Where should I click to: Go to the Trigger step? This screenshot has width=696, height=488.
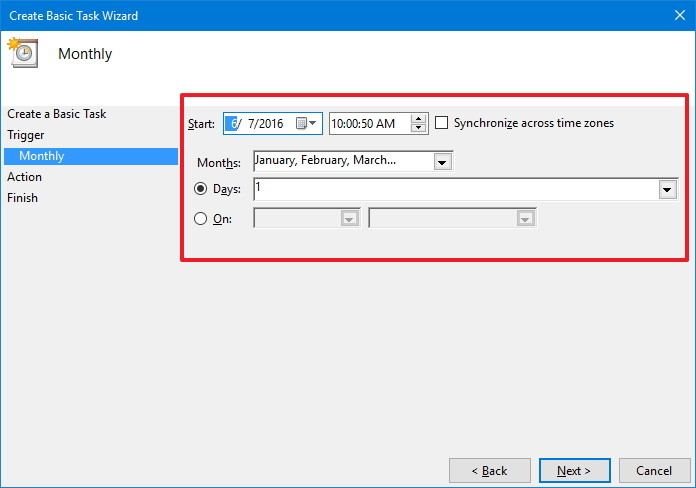pos(26,135)
